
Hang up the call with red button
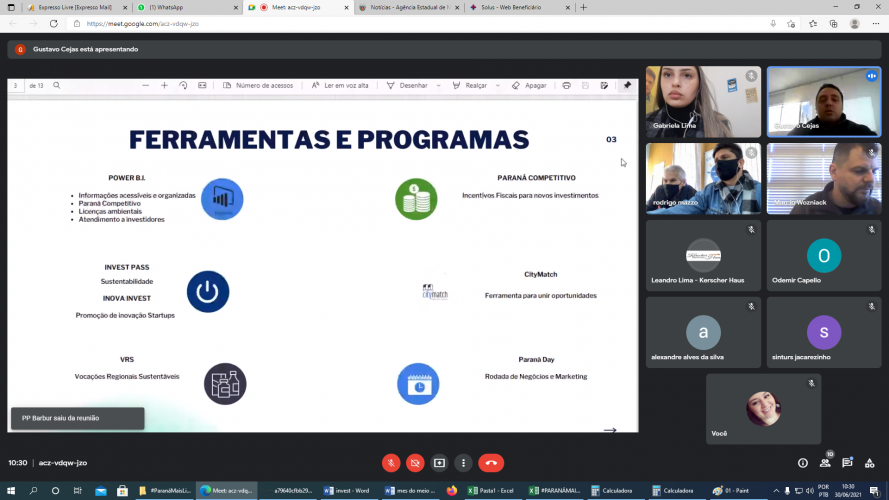tap(490, 463)
